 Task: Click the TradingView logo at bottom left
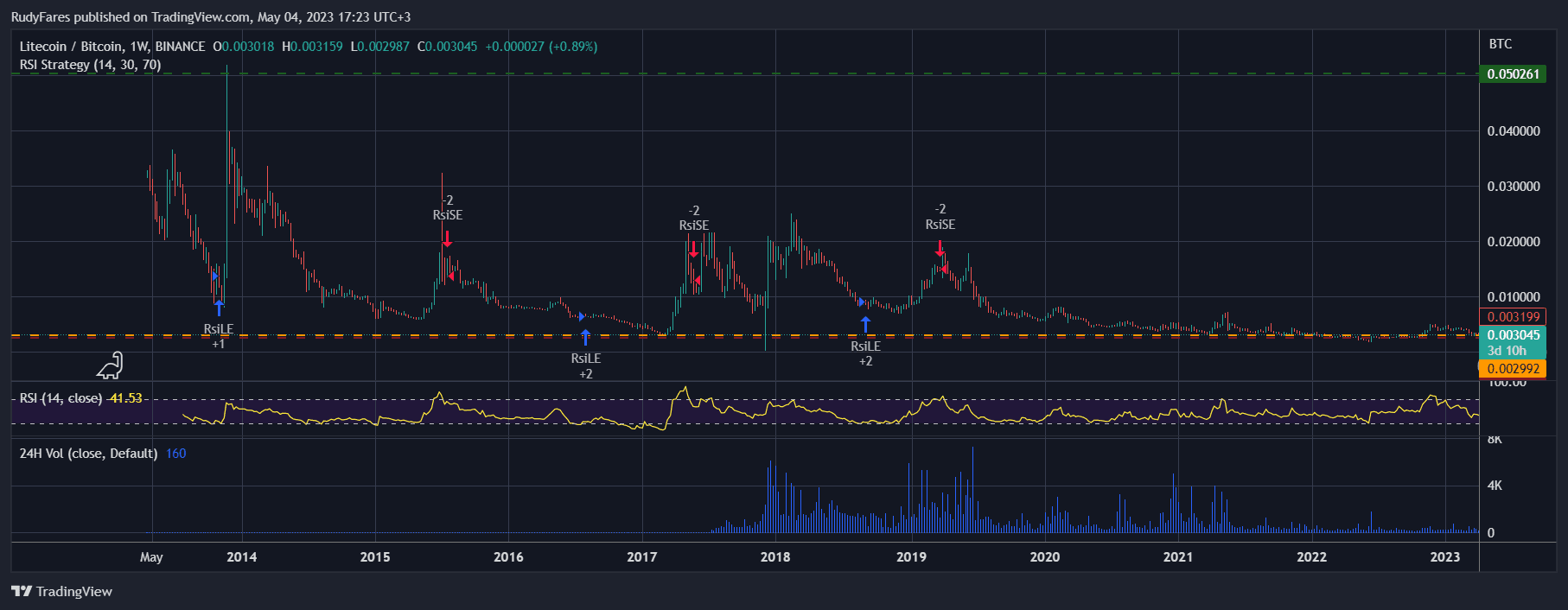pos(62,591)
